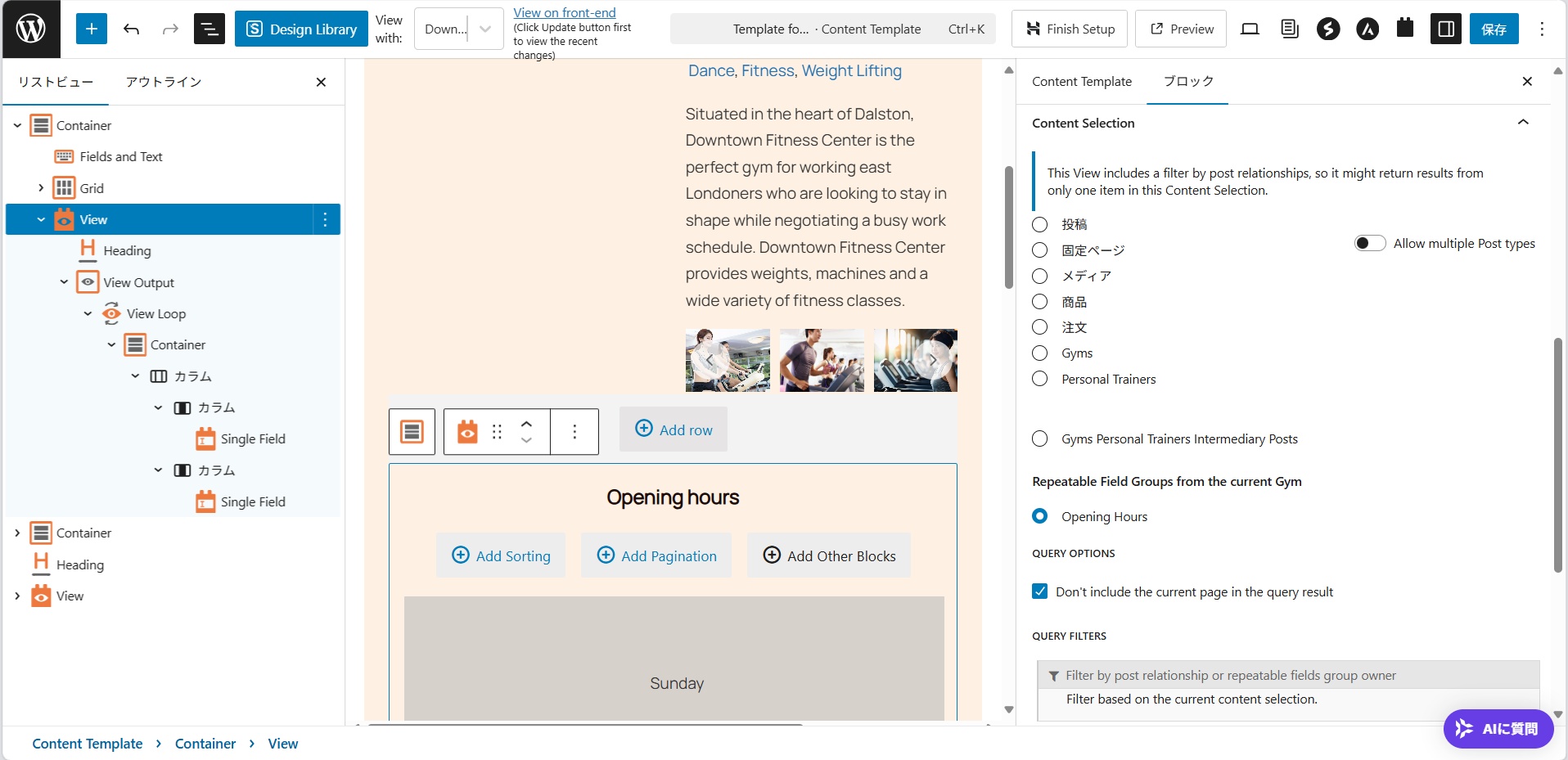This screenshot has height=760, width=1568.
Task: Open the block toolbar three-dot options
Action: [574, 431]
